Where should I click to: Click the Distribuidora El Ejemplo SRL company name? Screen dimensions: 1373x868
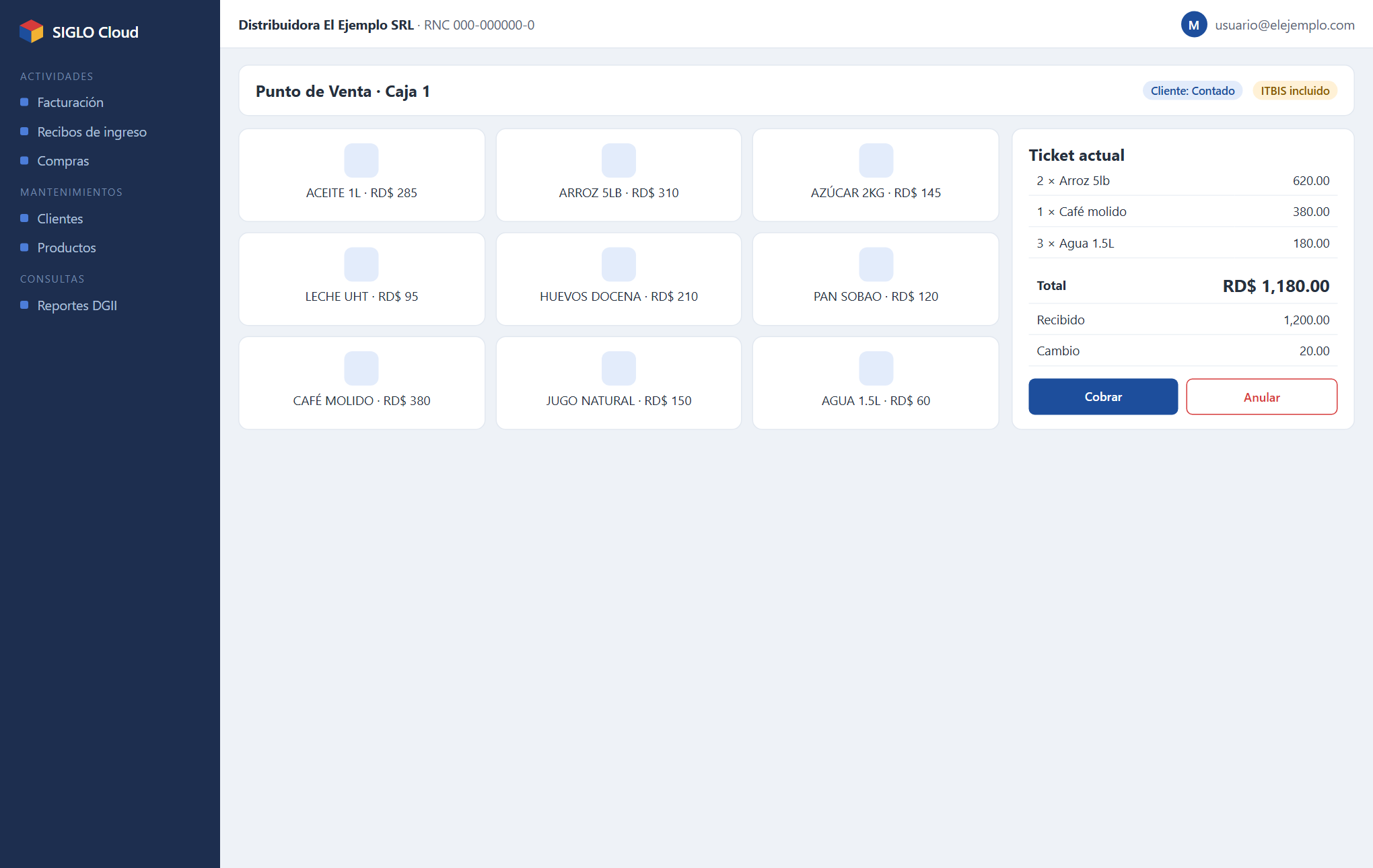pyautogui.click(x=326, y=25)
